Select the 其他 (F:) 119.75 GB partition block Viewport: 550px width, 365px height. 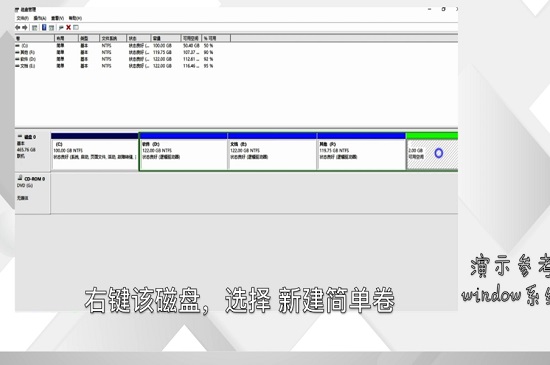coord(361,152)
